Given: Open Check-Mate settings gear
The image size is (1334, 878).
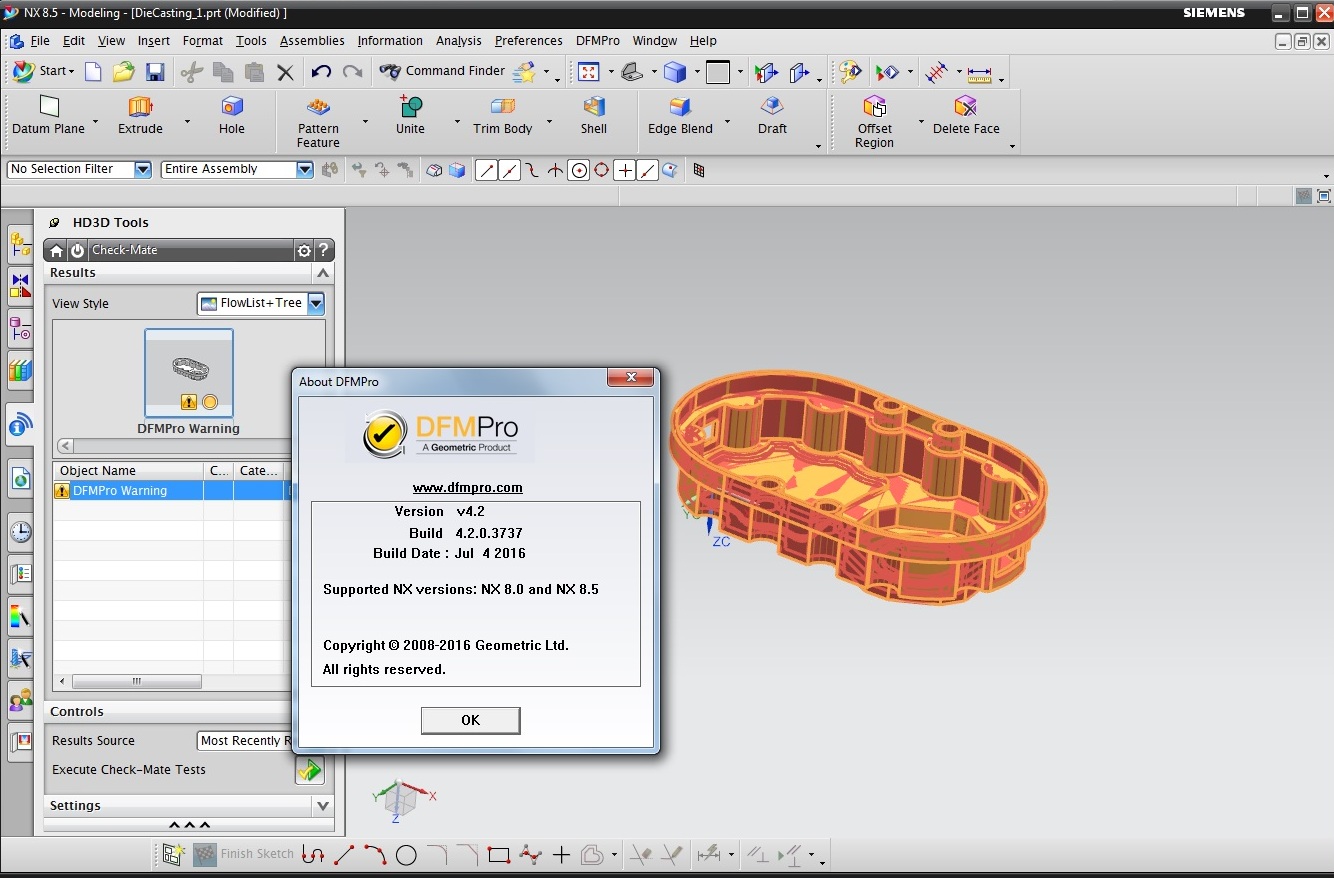Looking at the screenshot, I should click(x=304, y=251).
